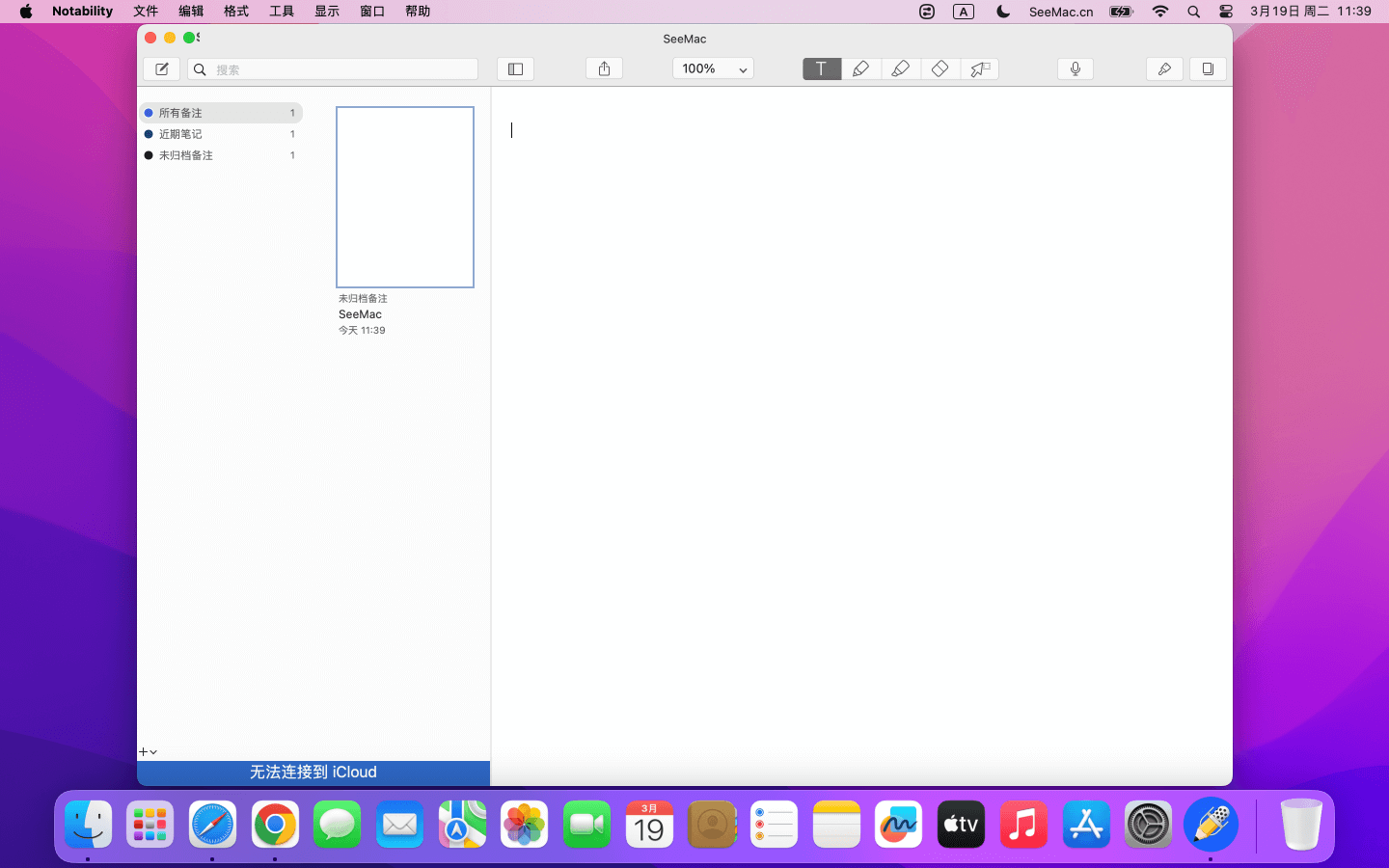Open the 编辑 menu
Viewport: 1389px width, 868px height.
tap(191, 12)
